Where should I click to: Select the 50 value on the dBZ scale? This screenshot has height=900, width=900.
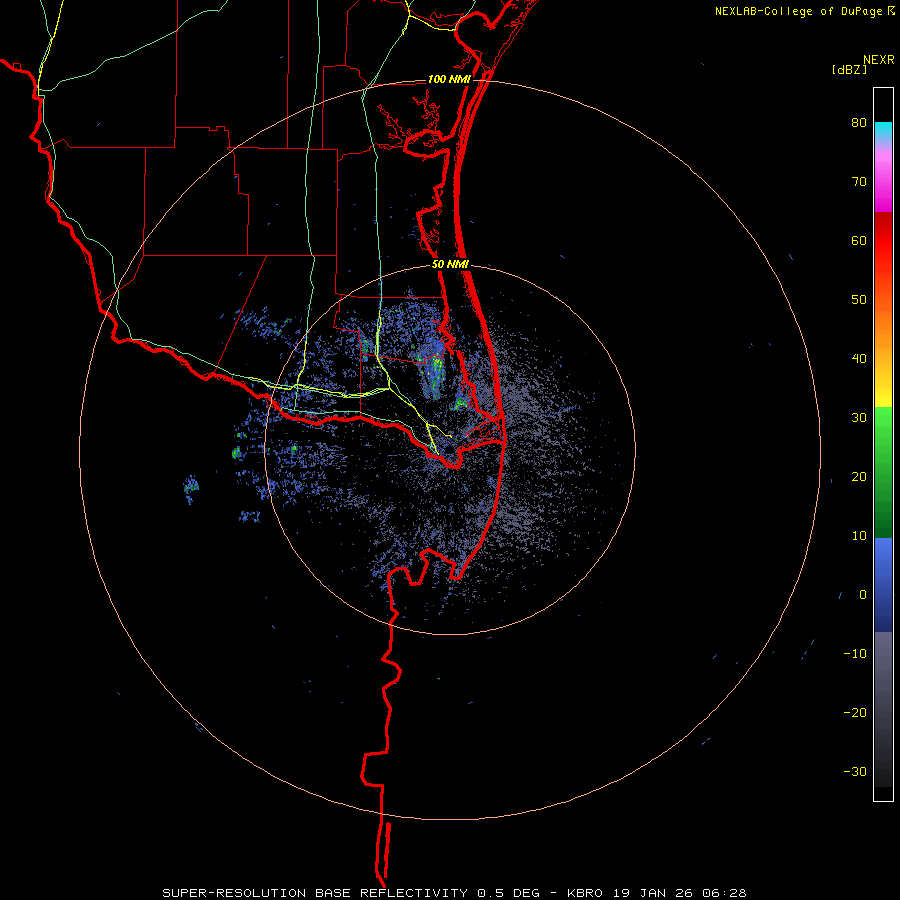pos(859,300)
